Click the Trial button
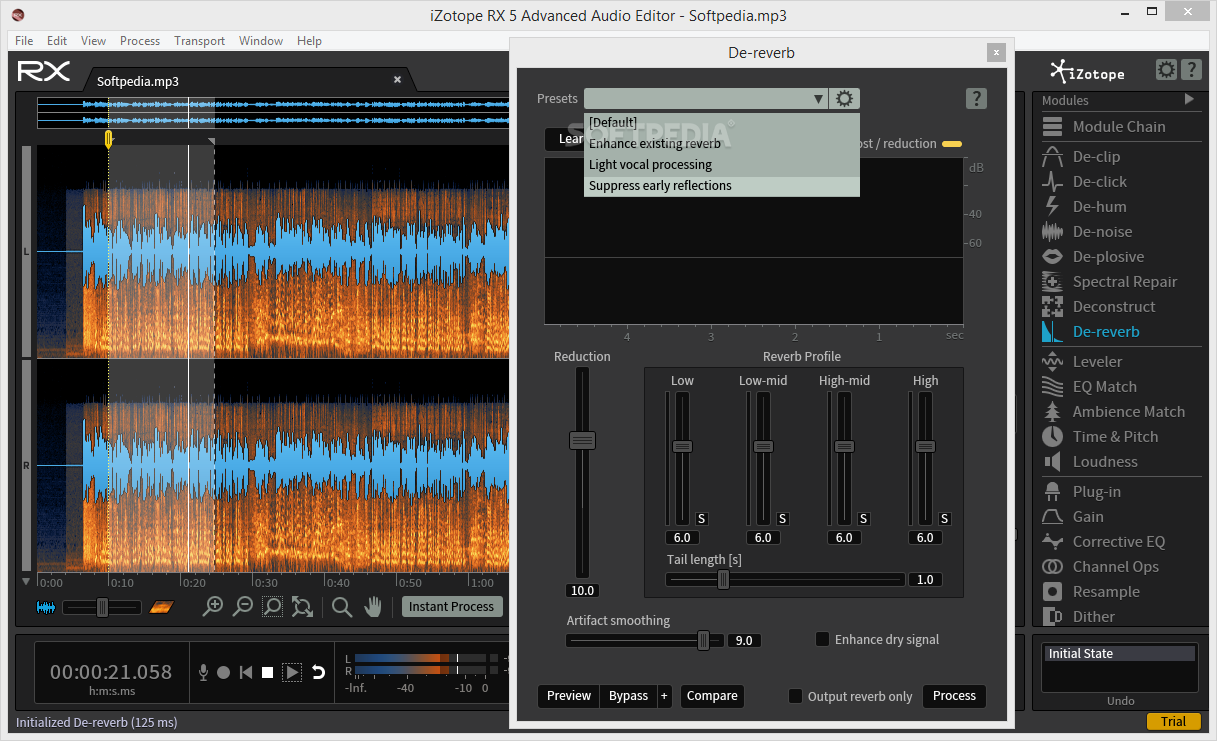Viewport: 1217px width, 741px height. pyautogui.click(x=1174, y=722)
